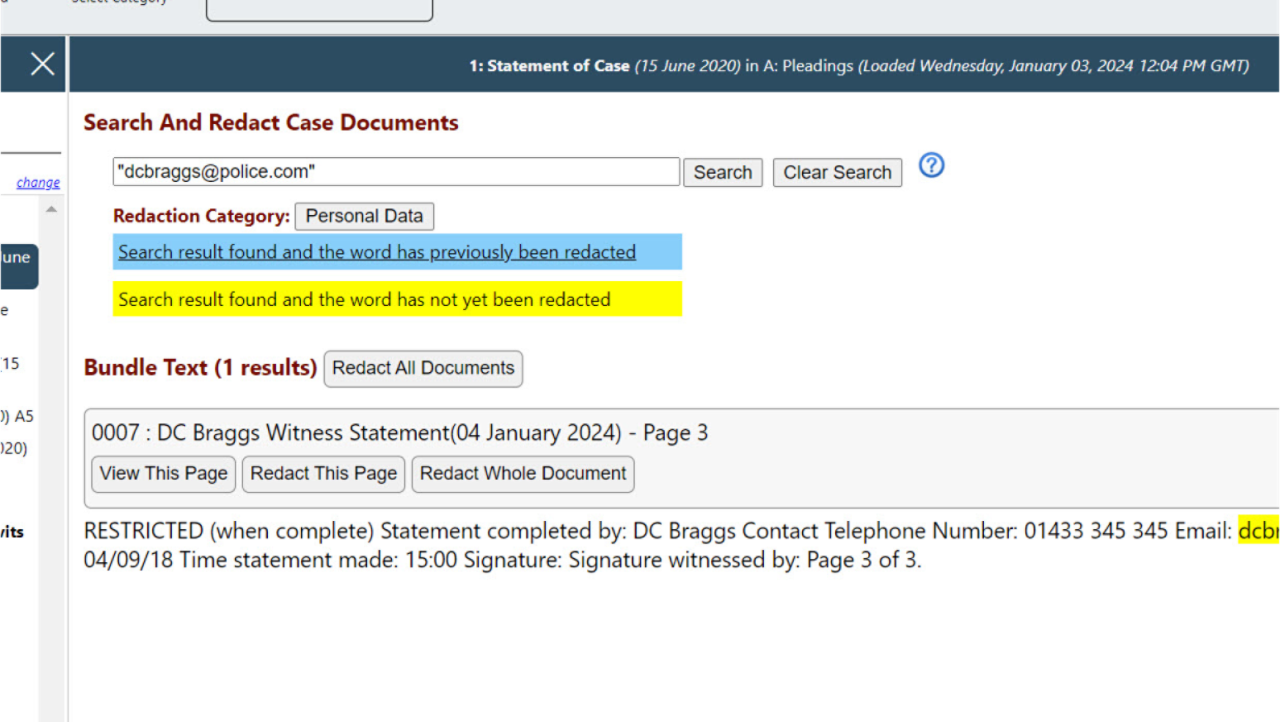Select Redact This Page
Image resolution: width=1280 pixels, height=722 pixels.
click(x=323, y=474)
